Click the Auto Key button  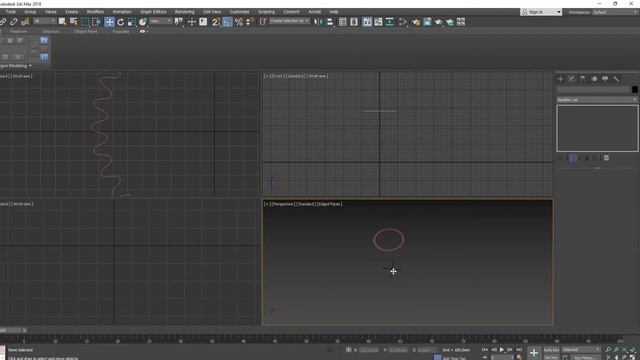pyautogui.click(x=551, y=350)
